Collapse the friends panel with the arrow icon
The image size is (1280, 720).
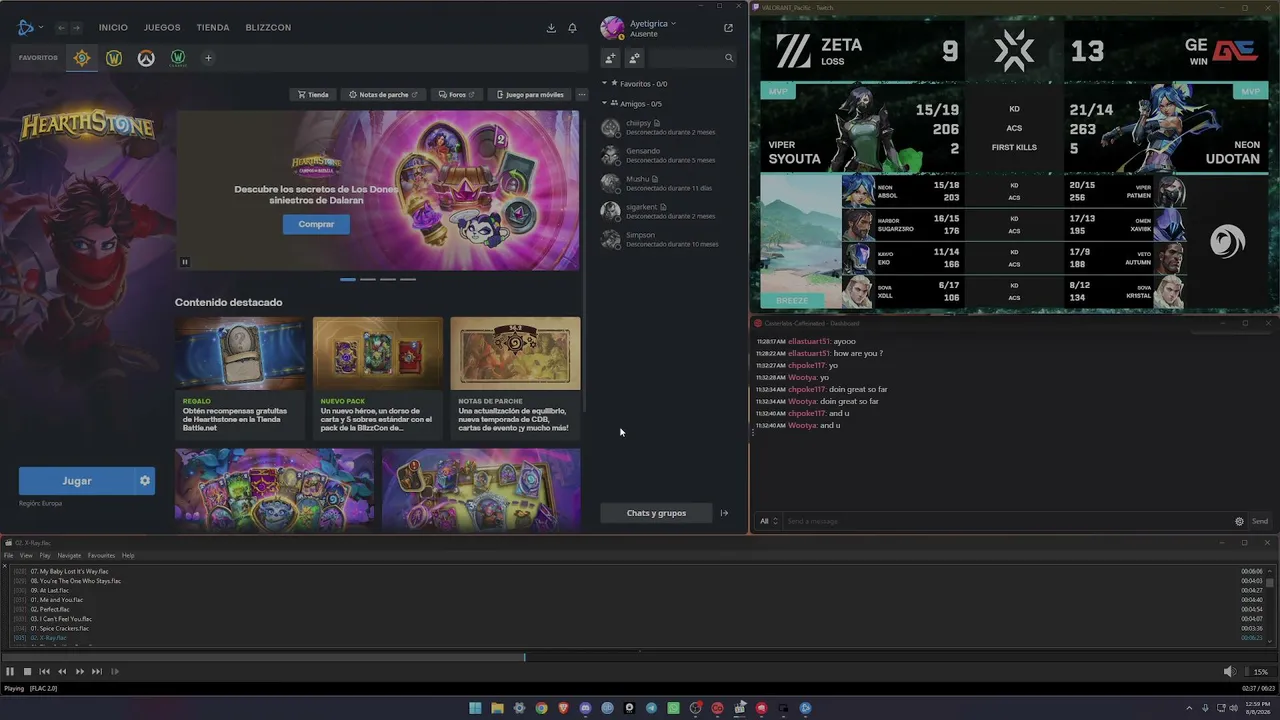[x=724, y=513]
